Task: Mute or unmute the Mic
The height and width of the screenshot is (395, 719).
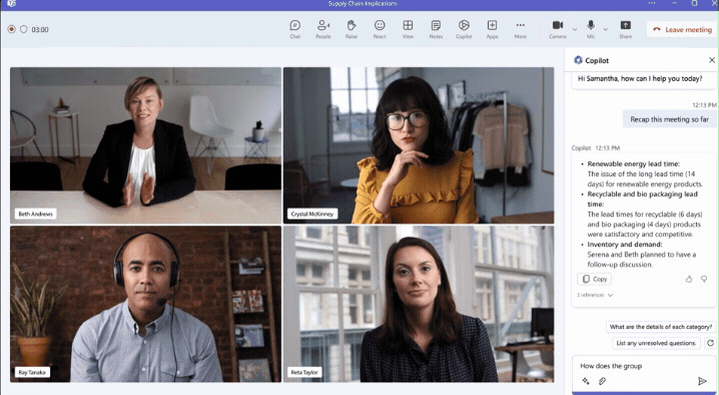Action: [591, 29]
